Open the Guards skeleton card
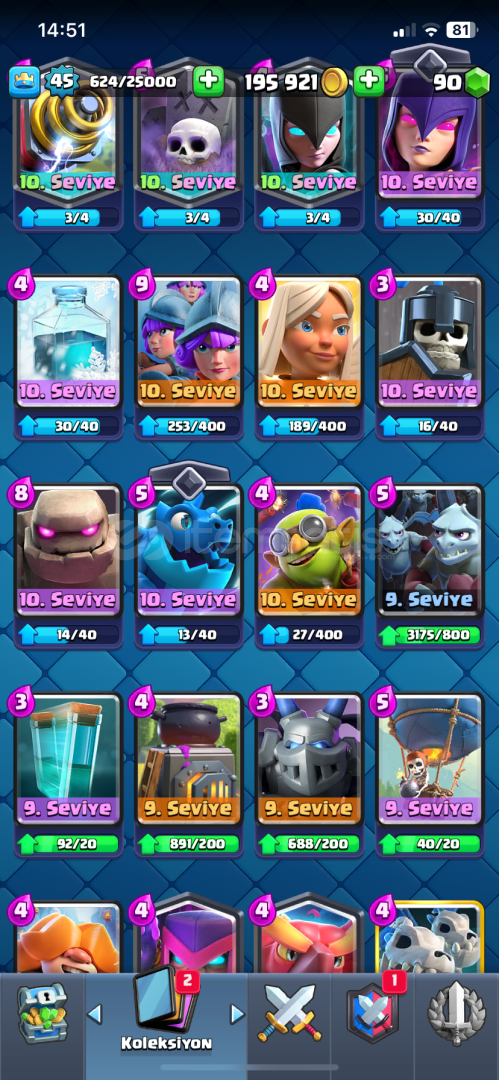The width and height of the screenshot is (499, 1080). 430,357
